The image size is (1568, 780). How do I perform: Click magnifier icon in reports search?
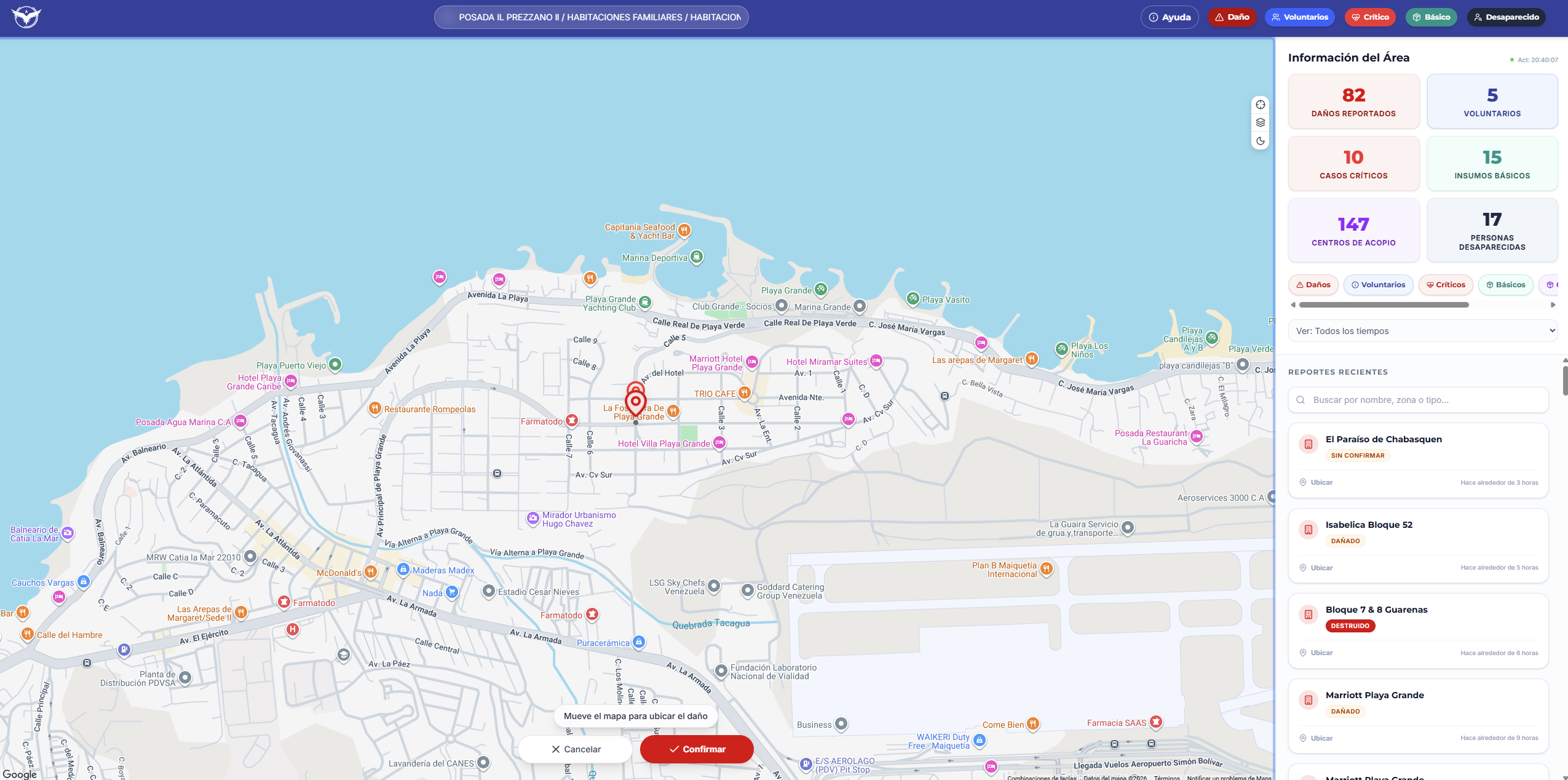point(1301,400)
